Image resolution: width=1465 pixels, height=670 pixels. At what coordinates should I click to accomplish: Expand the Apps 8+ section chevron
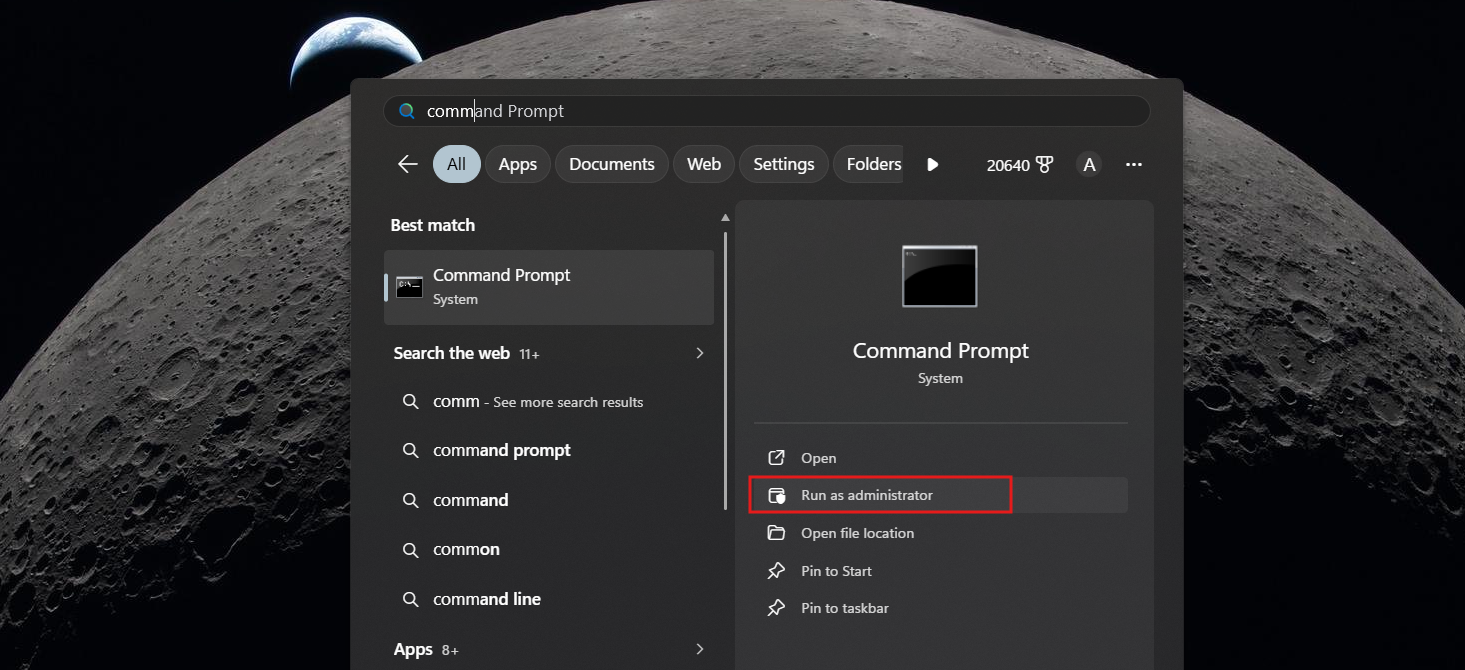700,649
